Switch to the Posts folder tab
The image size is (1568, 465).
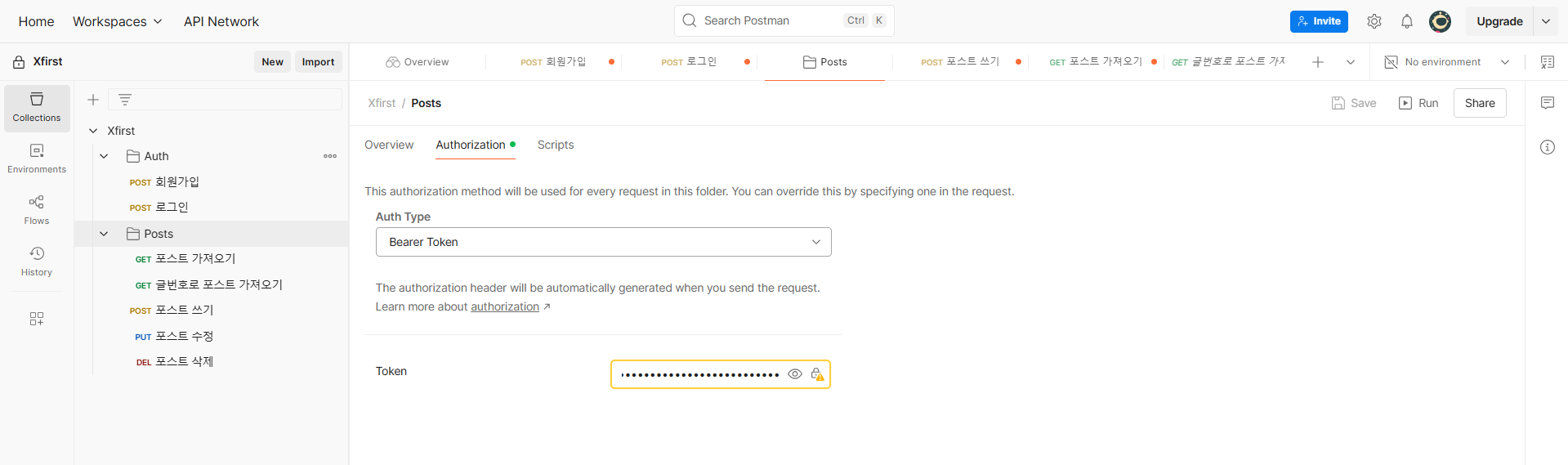[824, 62]
